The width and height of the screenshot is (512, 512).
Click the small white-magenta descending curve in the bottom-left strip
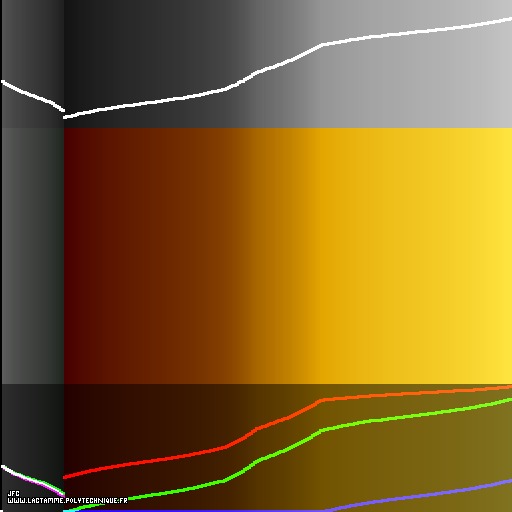pyautogui.click(x=33, y=480)
